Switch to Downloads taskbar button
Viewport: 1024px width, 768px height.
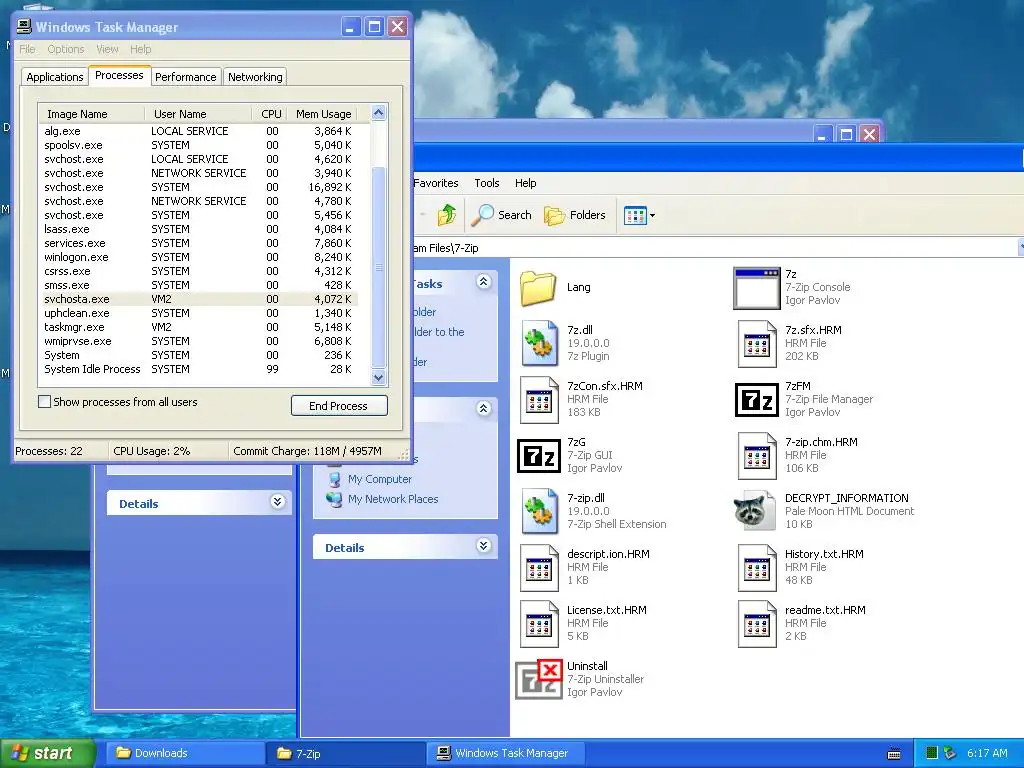(x=185, y=754)
